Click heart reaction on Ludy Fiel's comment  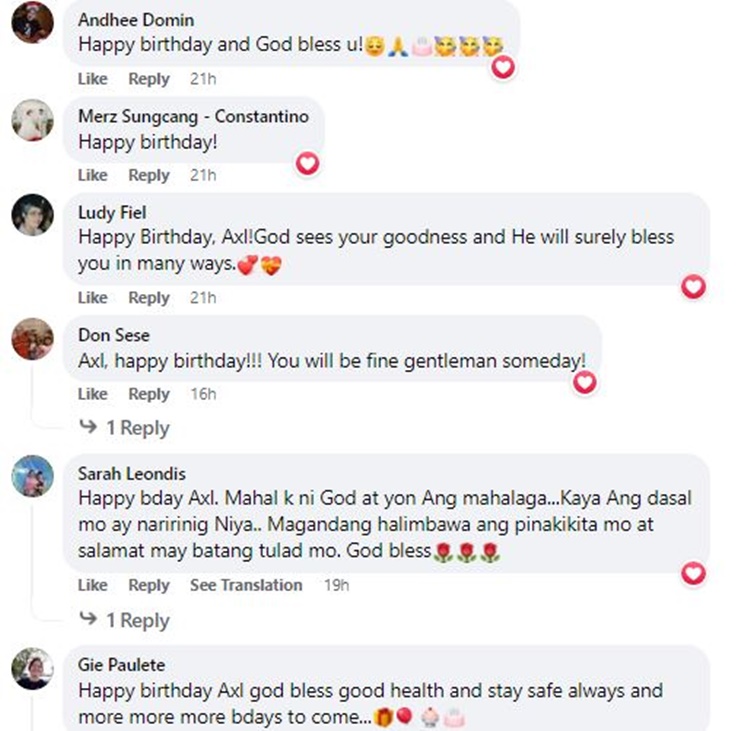pos(693,287)
